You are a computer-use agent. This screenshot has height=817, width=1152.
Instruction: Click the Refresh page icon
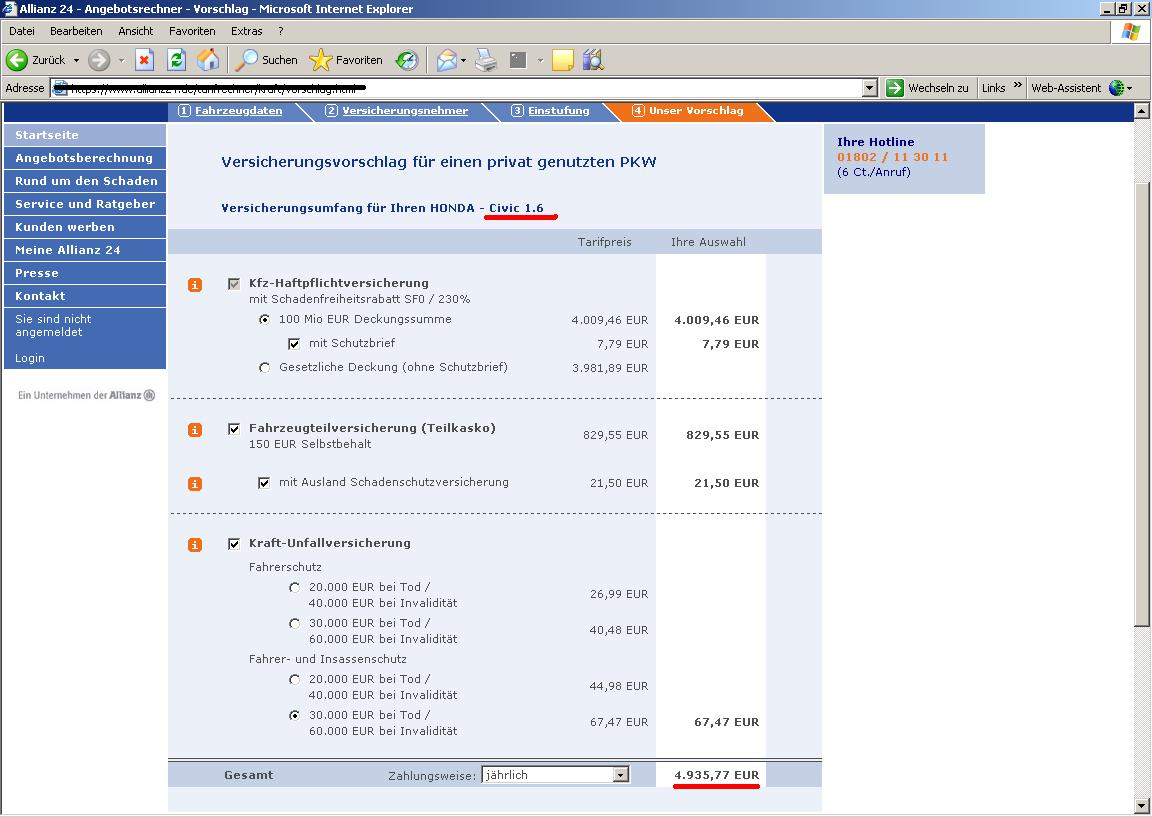[x=176, y=60]
